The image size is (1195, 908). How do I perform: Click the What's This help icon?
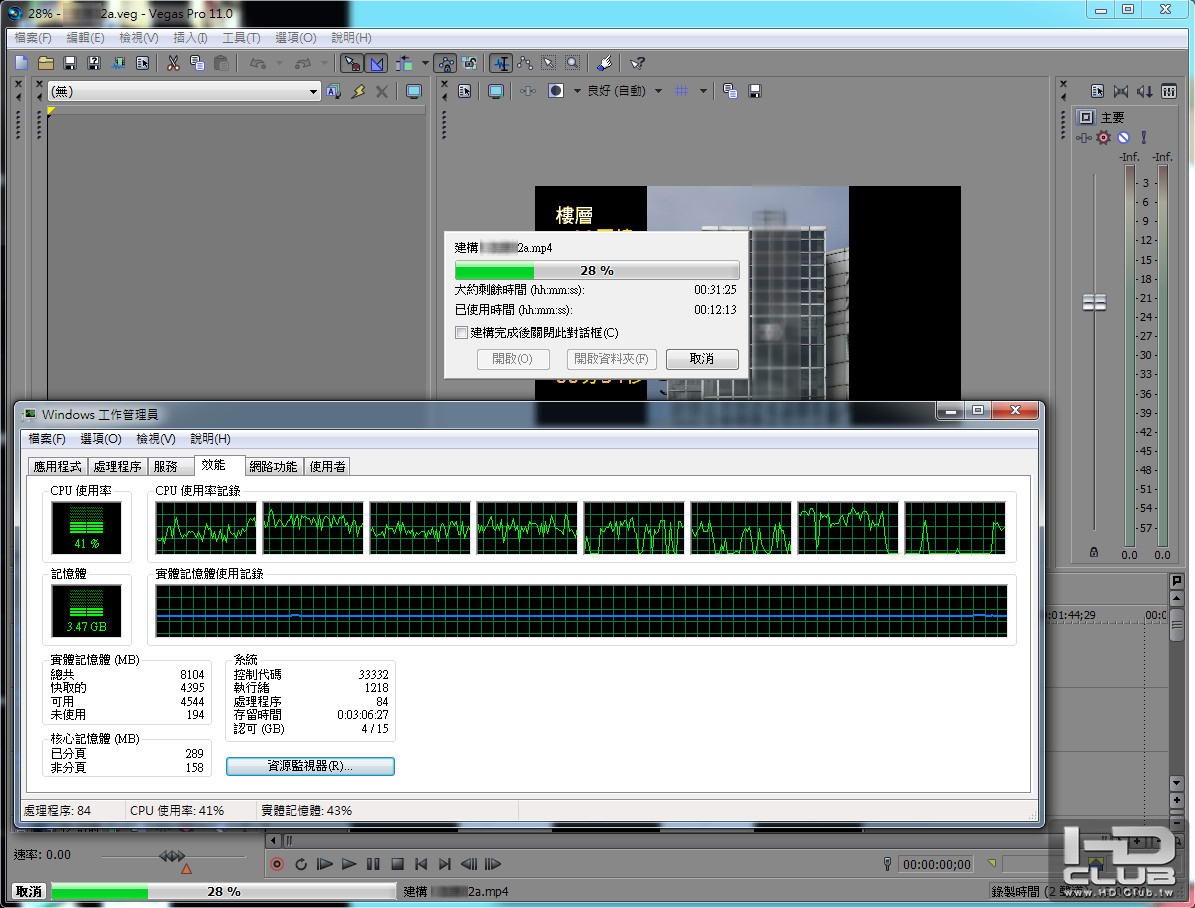click(x=638, y=63)
